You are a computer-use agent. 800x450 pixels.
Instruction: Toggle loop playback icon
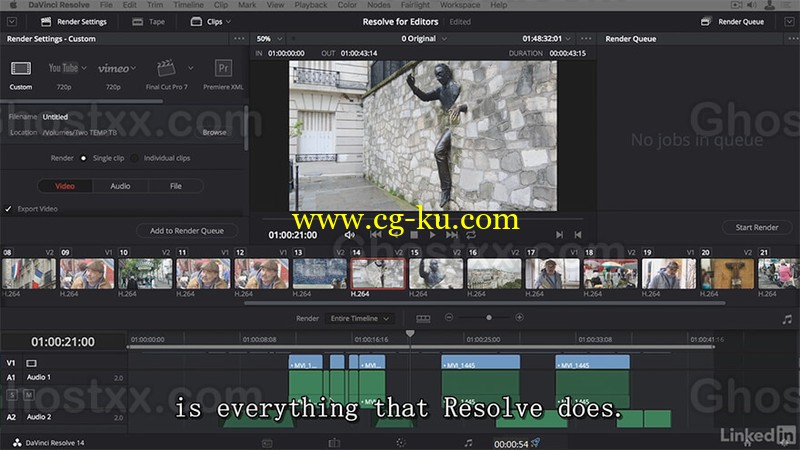point(471,235)
